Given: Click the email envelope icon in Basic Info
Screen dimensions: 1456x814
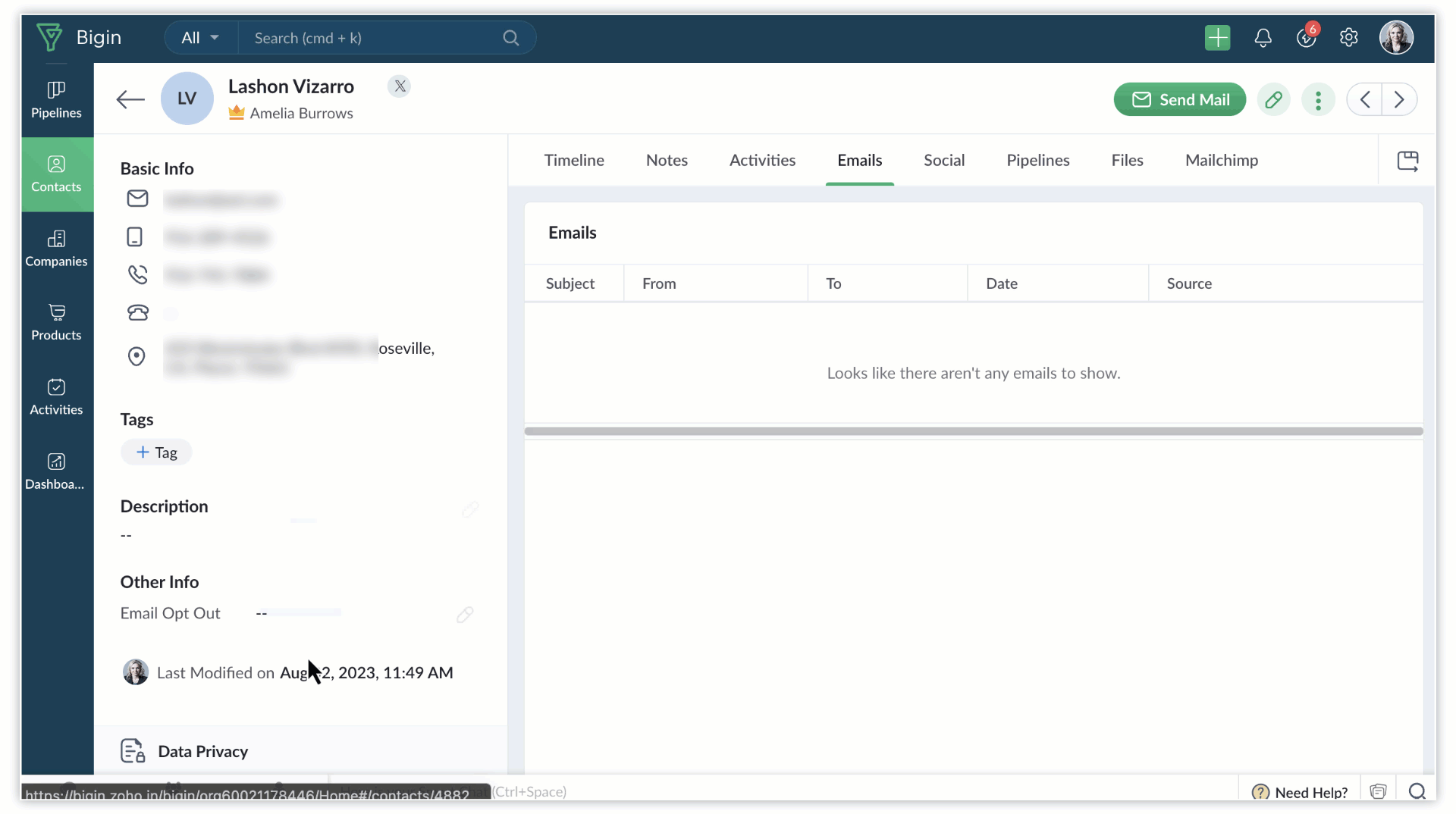Looking at the screenshot, I should (x=137, y=199).
